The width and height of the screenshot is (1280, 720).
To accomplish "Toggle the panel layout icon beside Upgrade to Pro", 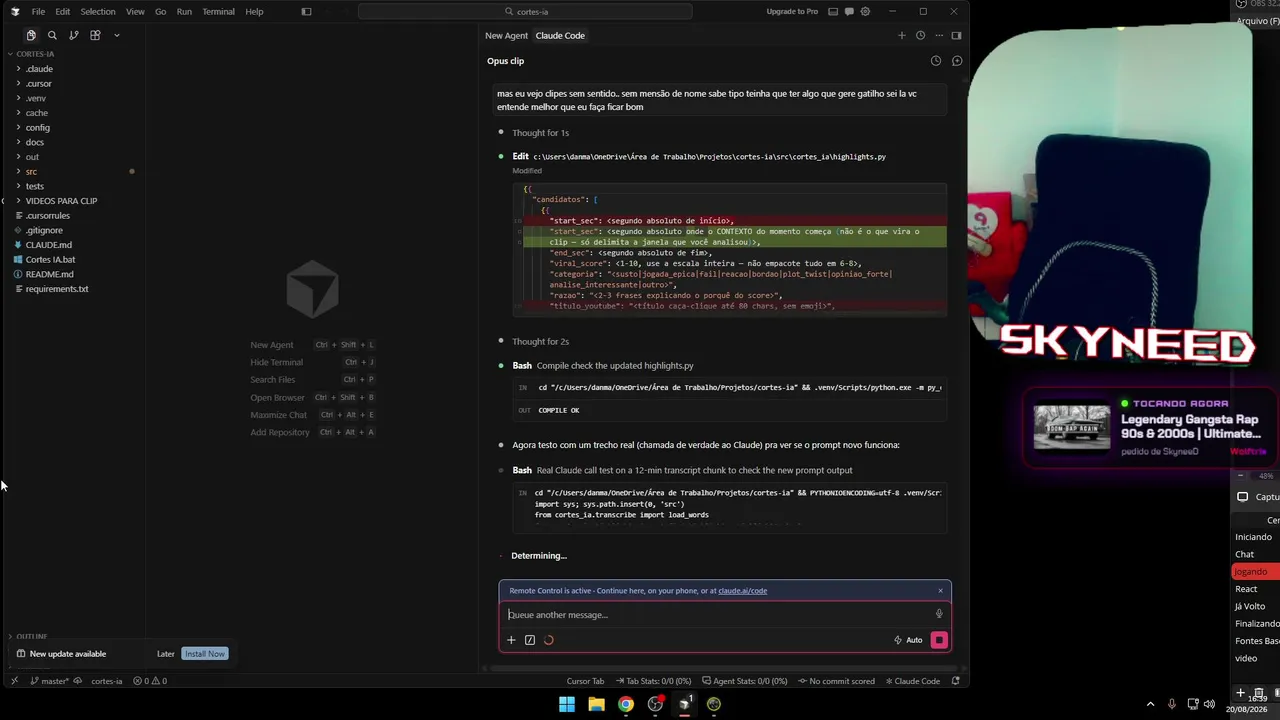I will coord(833,12).
